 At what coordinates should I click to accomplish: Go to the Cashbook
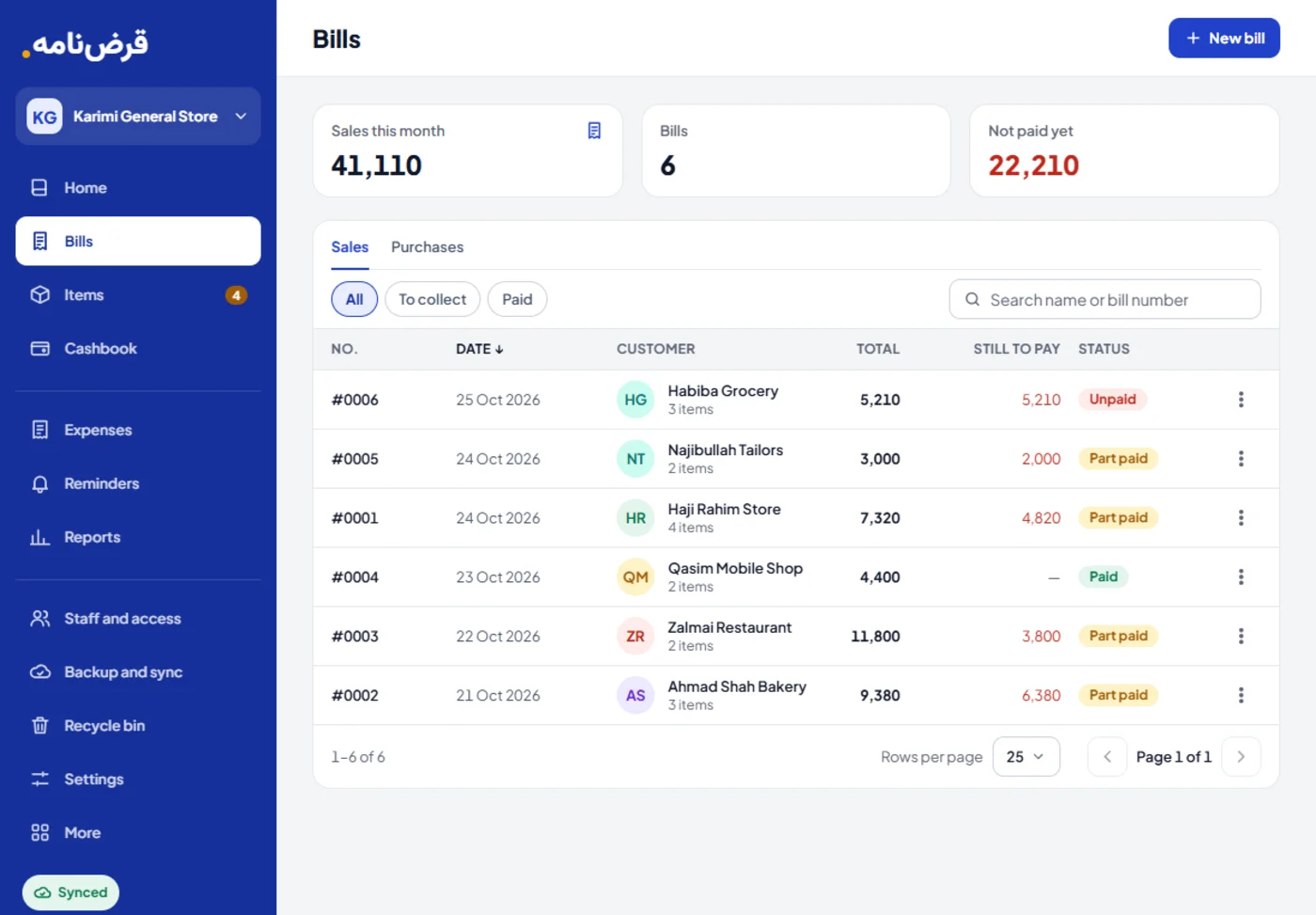[138, 349]
